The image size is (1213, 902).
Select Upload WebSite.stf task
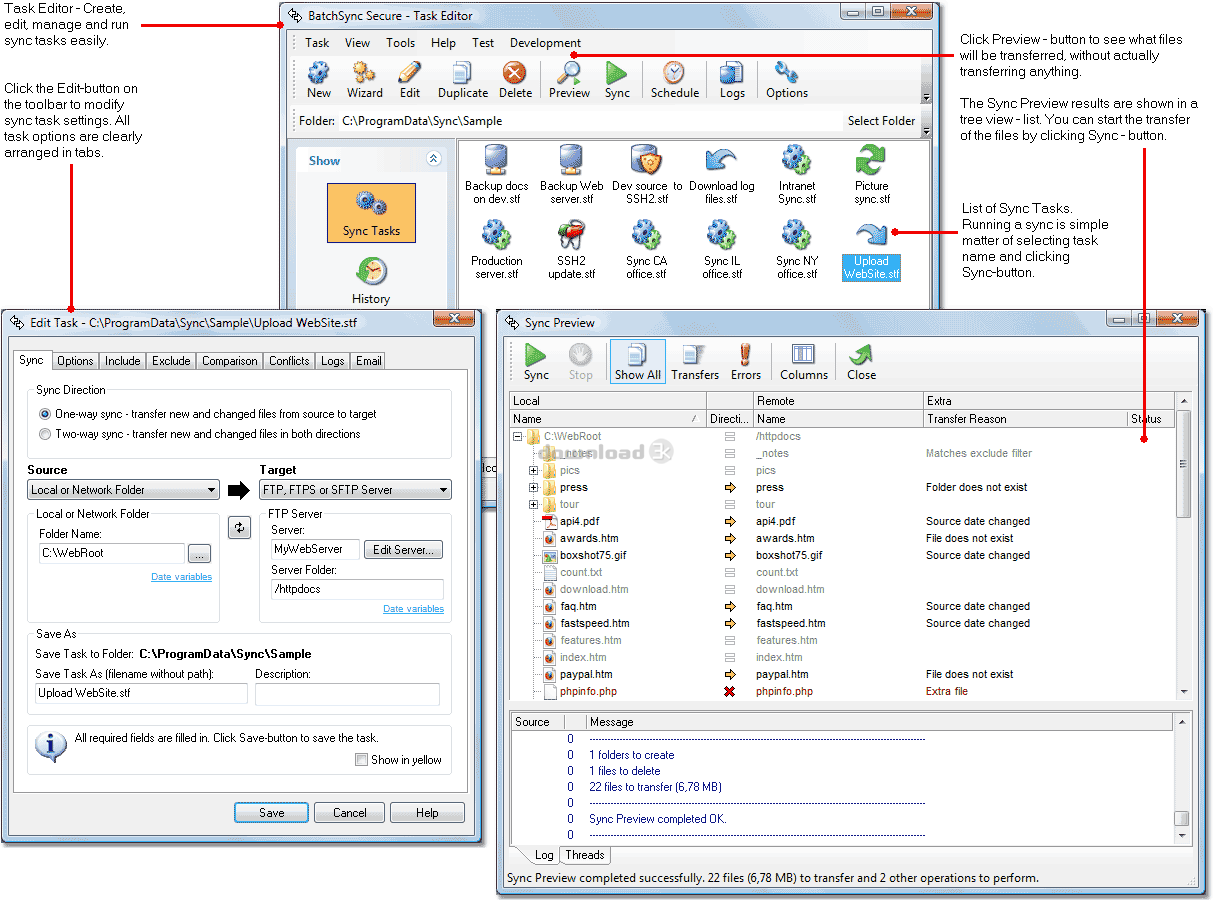pyautogui.click(x=871, y=249)
